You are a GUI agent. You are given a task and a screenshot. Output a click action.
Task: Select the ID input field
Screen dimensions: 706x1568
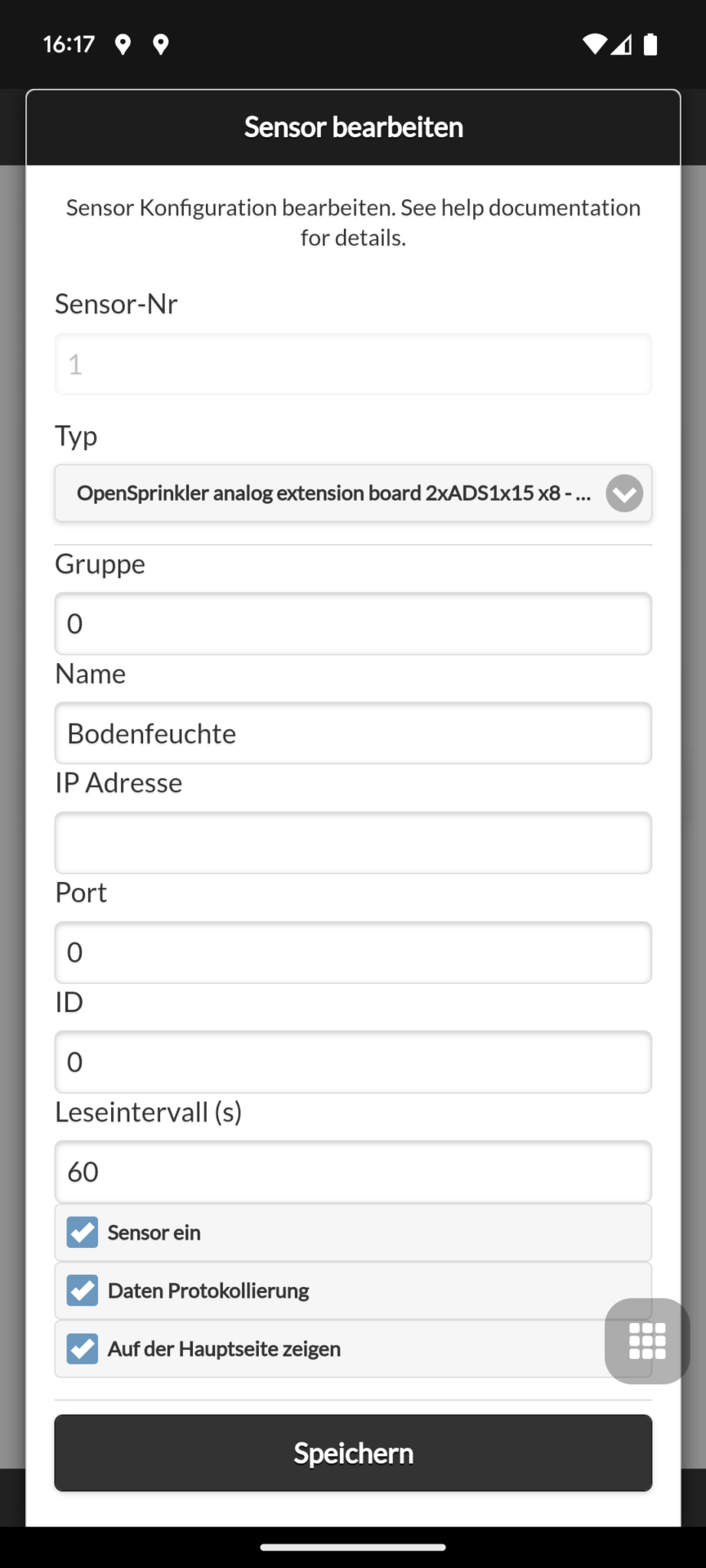coord(353,1062)
